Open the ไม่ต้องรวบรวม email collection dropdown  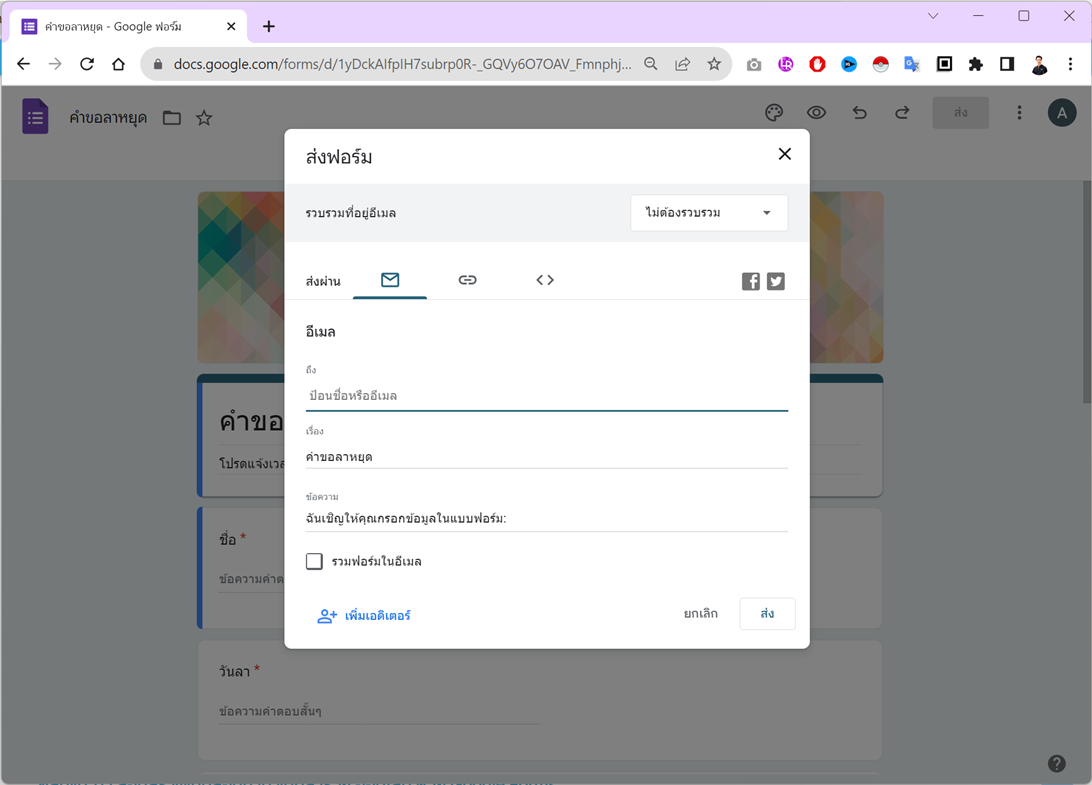pos(709,212)
